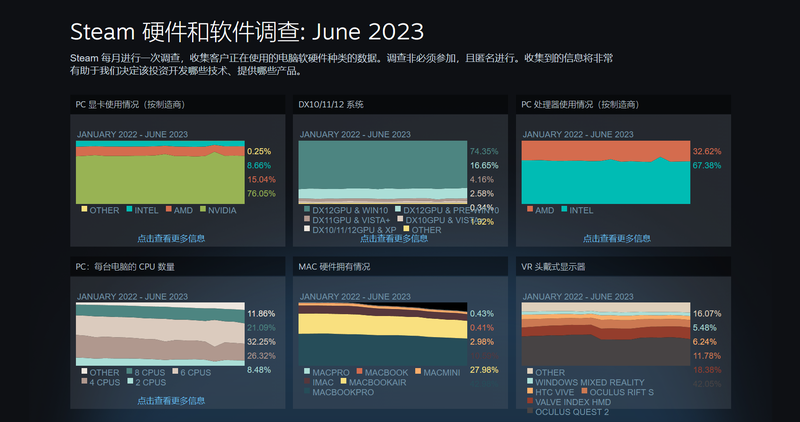
Task: Select OTHER yellow legend swatch in video card chart
Action: (x=84, y=209)
